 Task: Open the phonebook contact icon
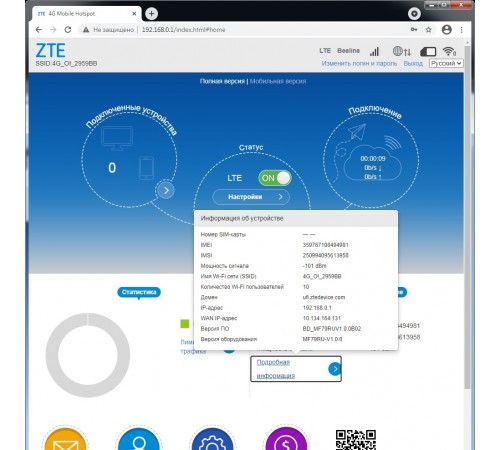[139, 438]
